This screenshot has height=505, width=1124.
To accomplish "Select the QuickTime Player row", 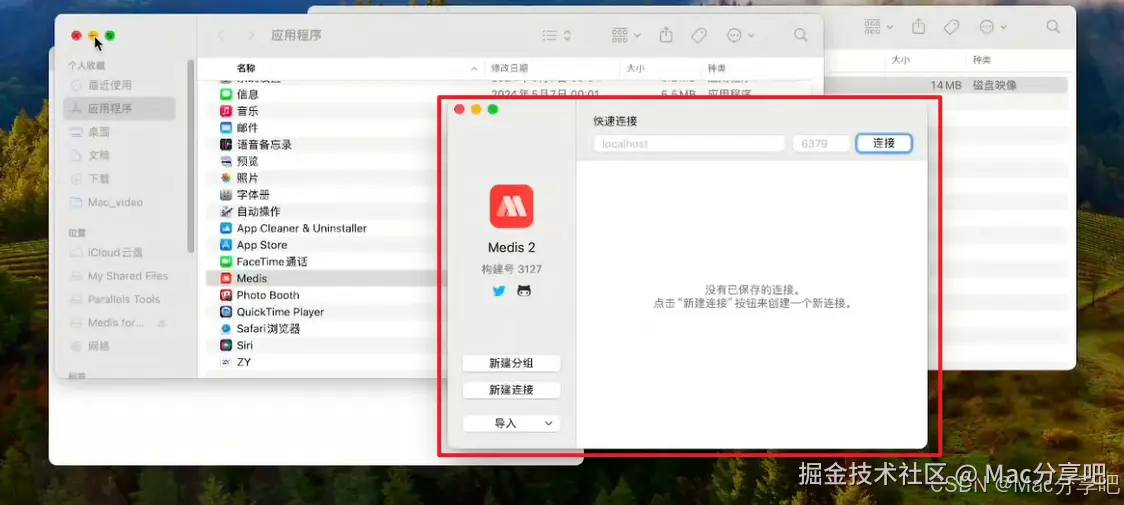I will (321, 312).
